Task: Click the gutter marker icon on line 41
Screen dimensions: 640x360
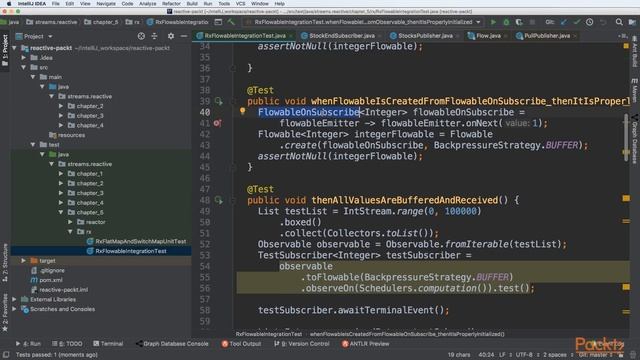Action: pos(217,123)
